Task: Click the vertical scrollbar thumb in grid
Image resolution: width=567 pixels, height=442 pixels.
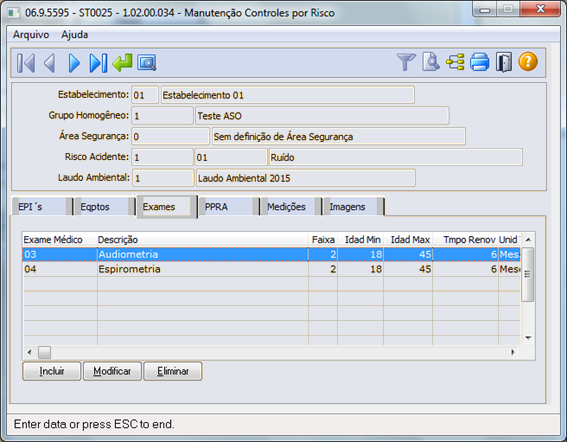Action: pos(528,275)
